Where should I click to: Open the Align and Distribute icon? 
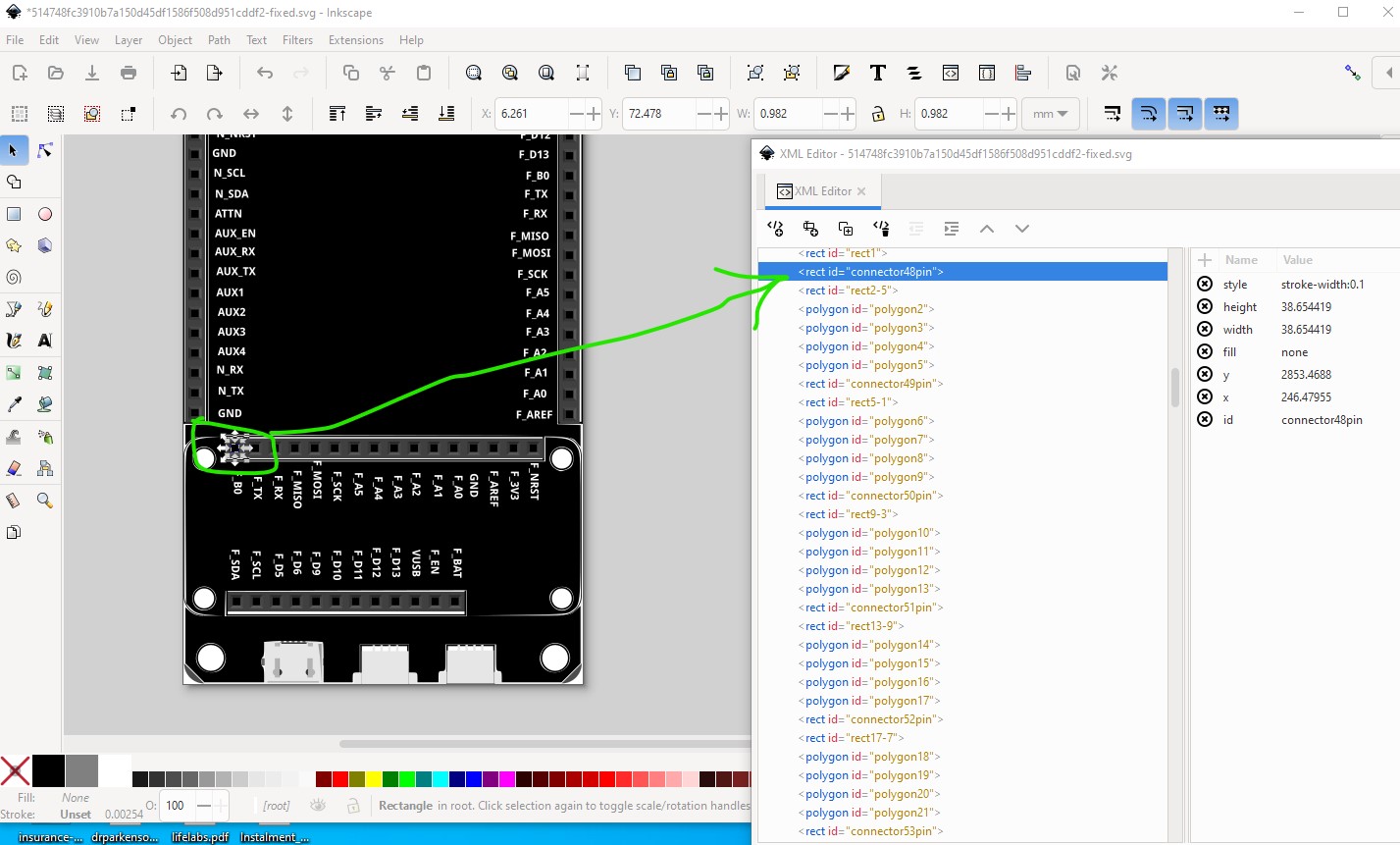coord(1023,73)
